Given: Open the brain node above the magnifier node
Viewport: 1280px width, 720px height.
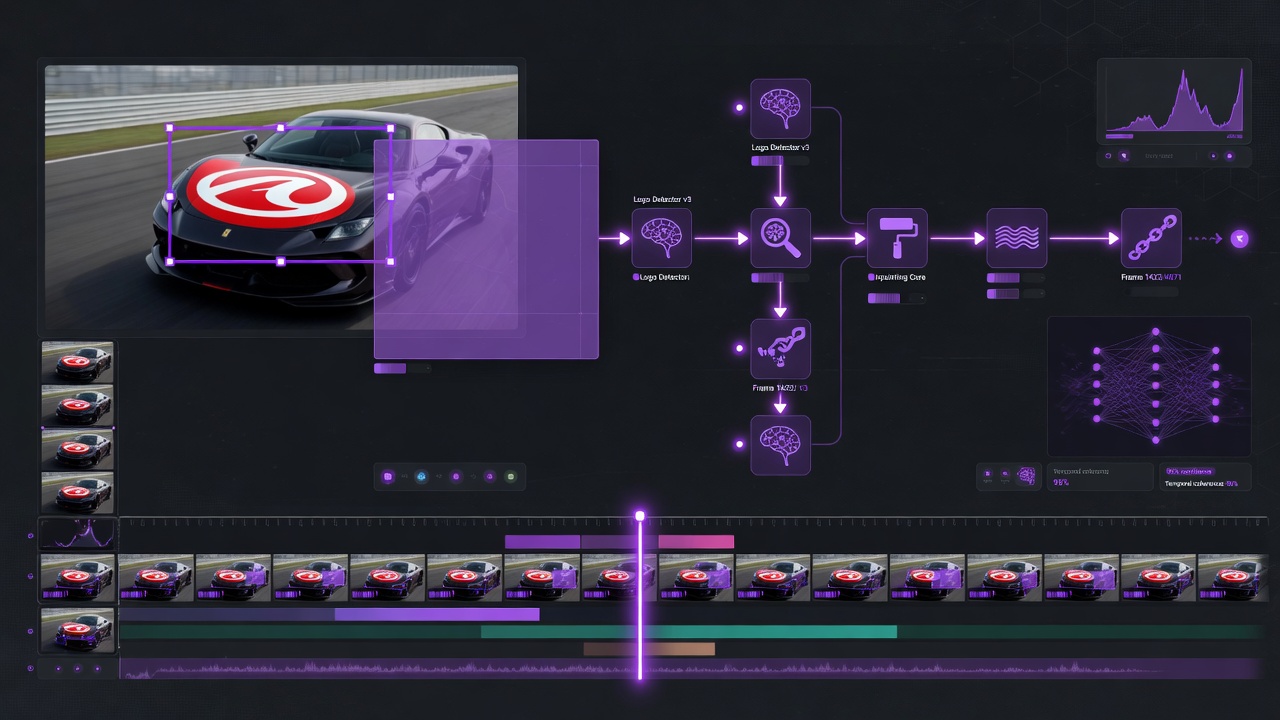Looking at the screenshot, I should click(x=780, y=108).
